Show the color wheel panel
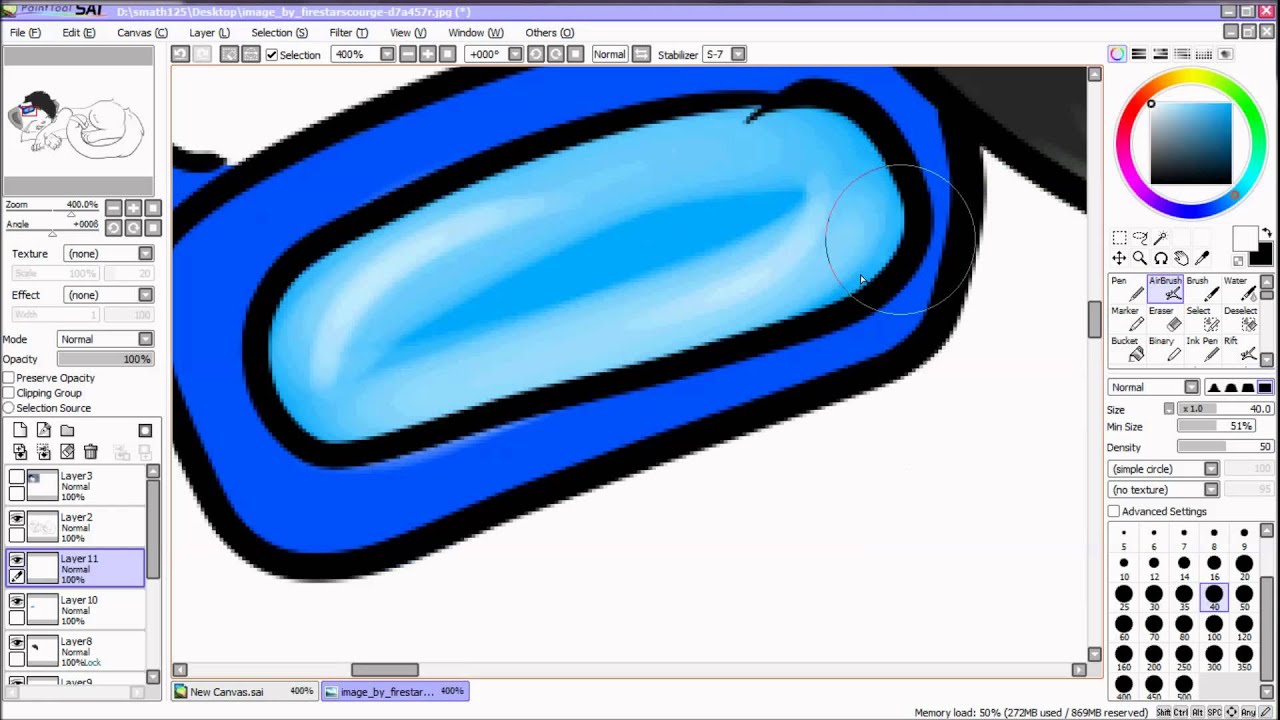The image size is (1280, 720). (x=1117, y=54)
